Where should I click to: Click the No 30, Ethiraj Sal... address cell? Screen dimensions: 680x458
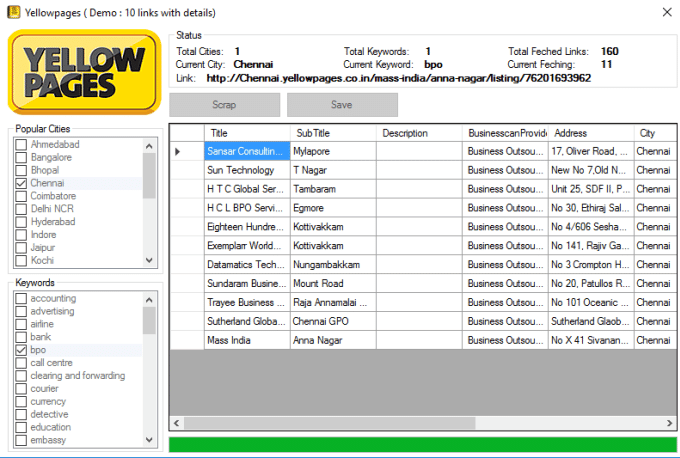coord(591,208)
